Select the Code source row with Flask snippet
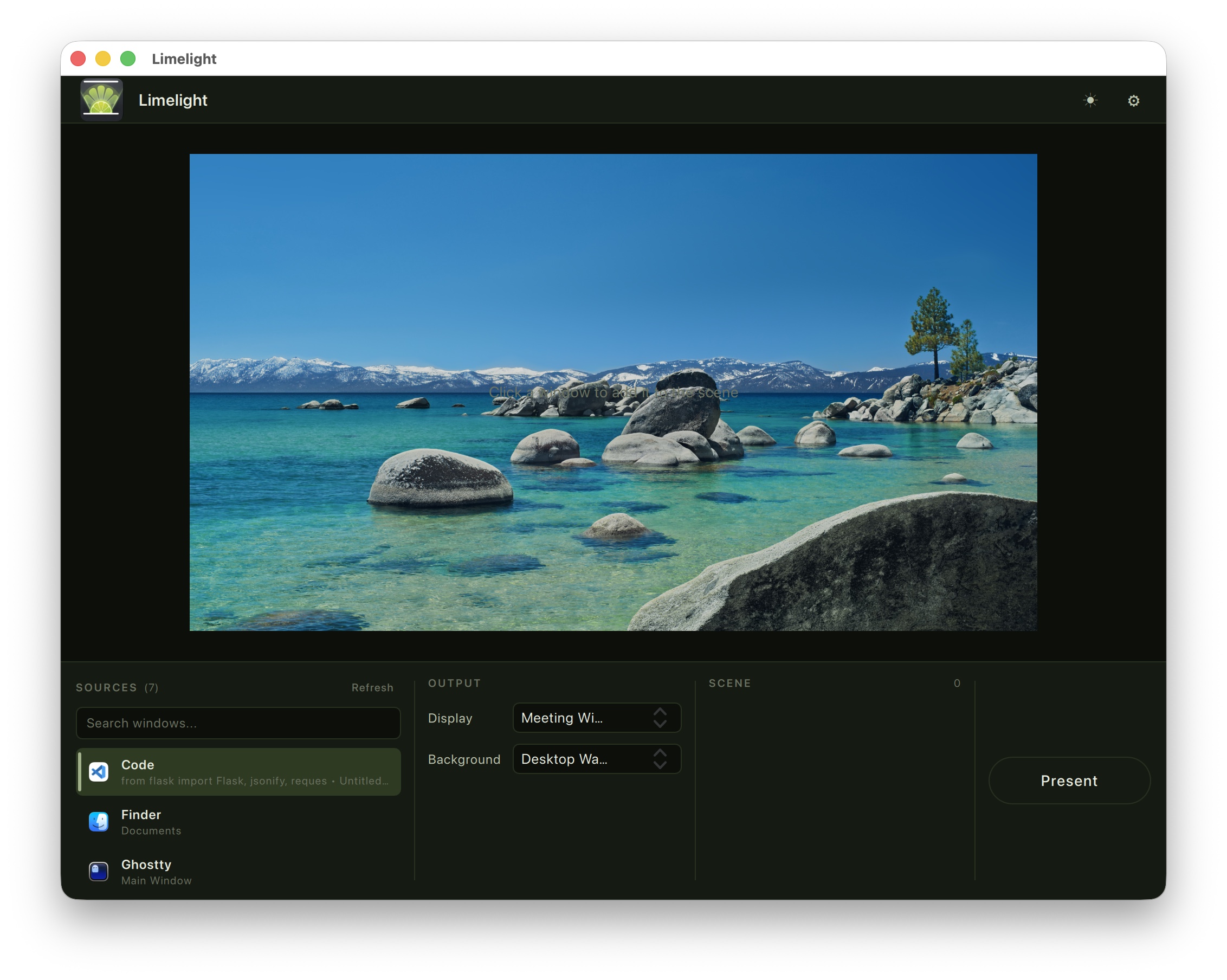This screenshot has height=980, width=1227. [x=239, y=772]
